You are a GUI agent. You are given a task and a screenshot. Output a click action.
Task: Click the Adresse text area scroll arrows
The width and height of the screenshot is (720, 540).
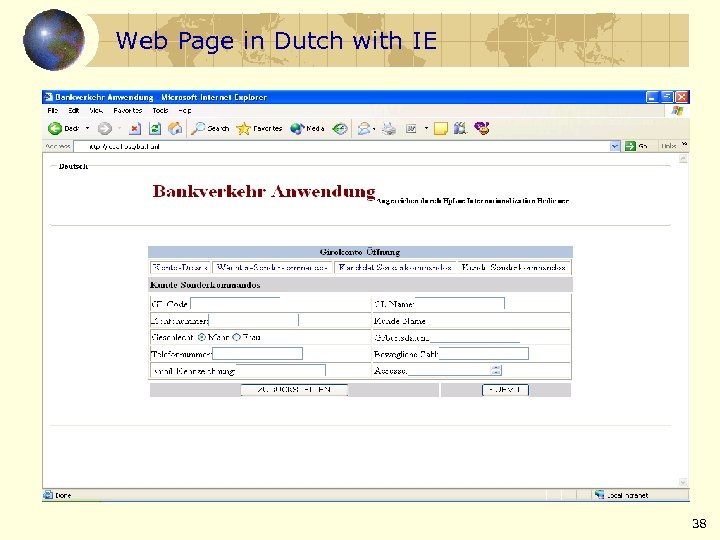(x=496, y=370)
